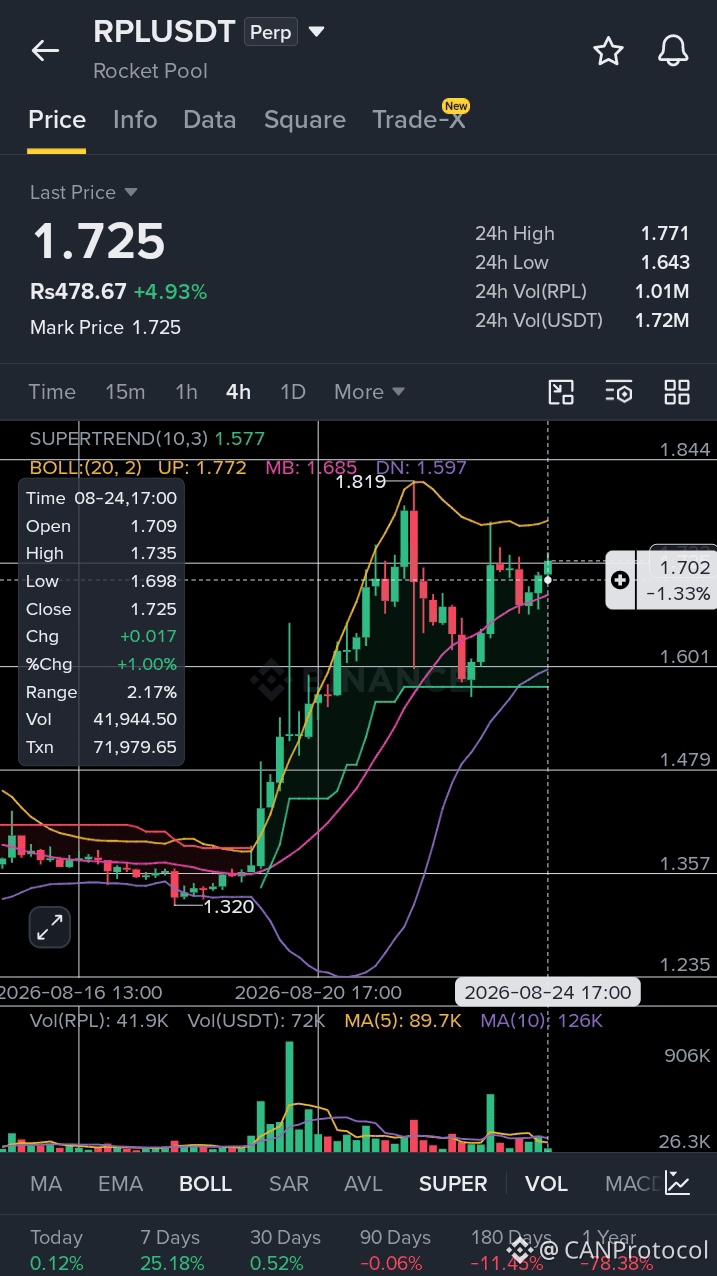
Task: Tap the 1.702 crosshair price label
Action: 684,567
